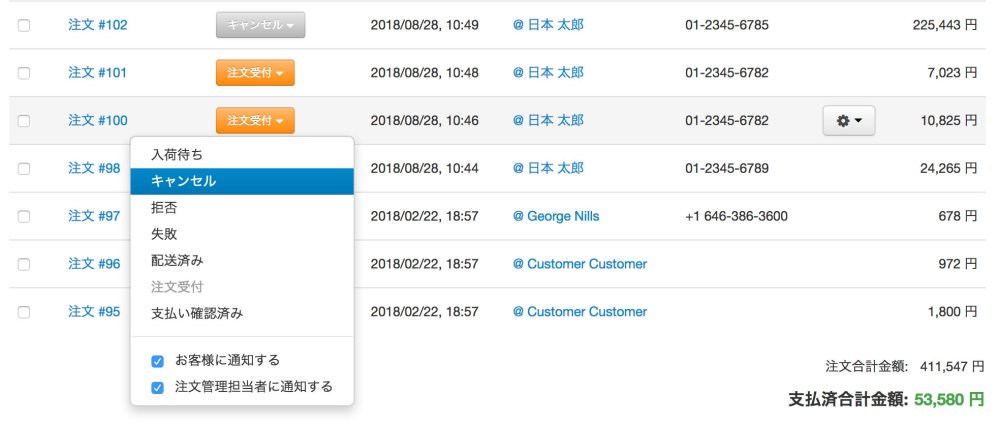Mark the order as 配送済み

(x=177, y=260)
